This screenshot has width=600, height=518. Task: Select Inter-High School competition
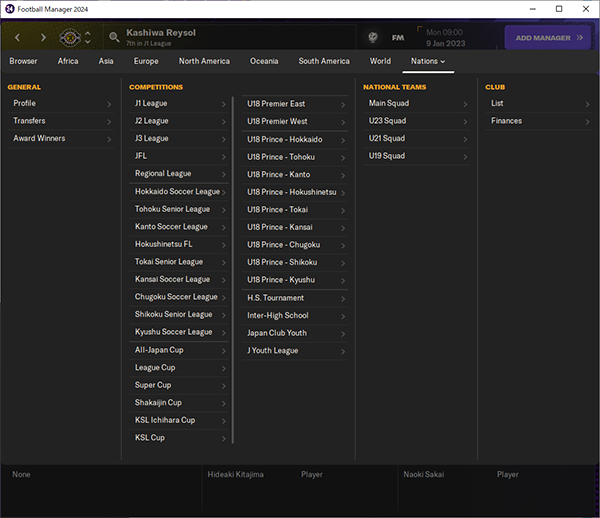tap(295, 316)
